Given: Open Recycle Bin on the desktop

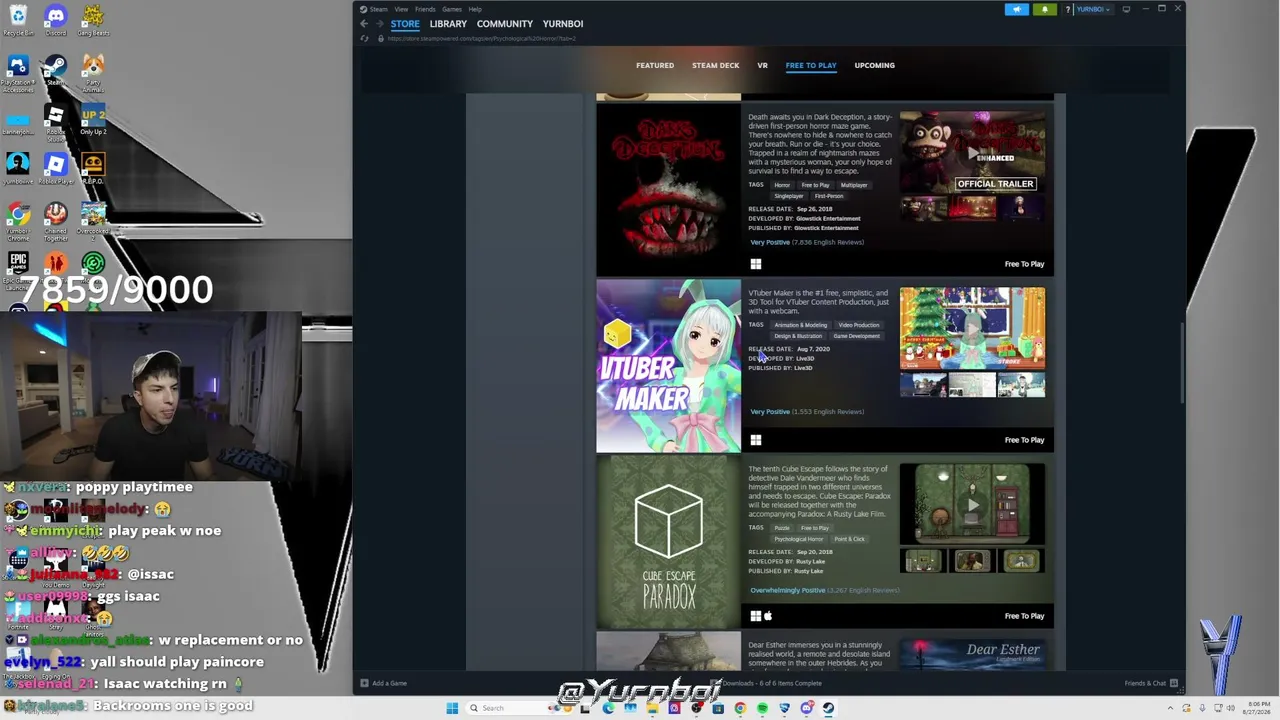Looking at the screenshot, I should (x=18, y=20).
